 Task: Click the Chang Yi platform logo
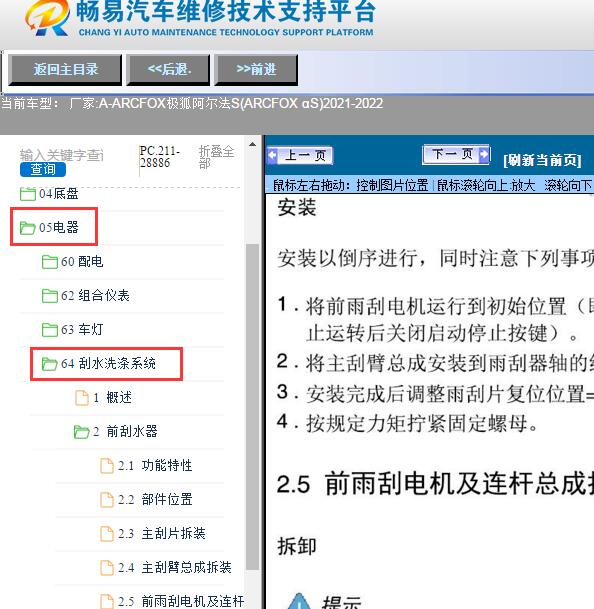point(47,18)
